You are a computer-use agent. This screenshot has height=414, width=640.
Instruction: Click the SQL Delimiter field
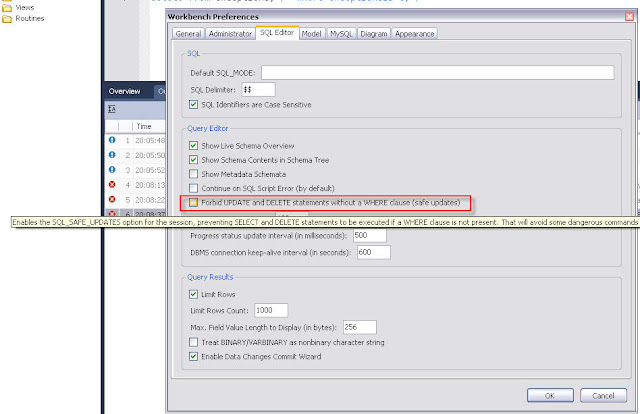(258, 89)
